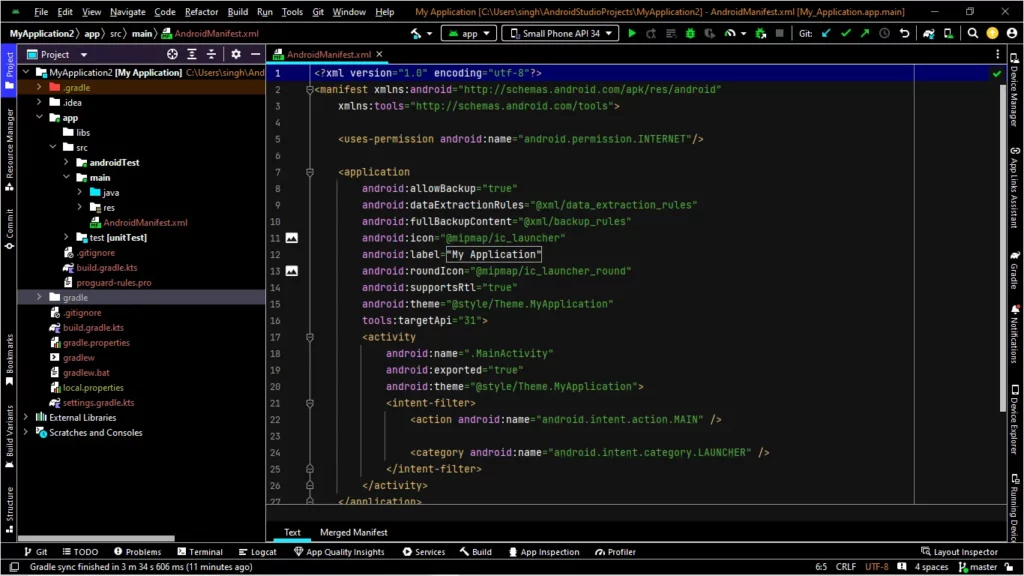
Task: Change CRLF line separator setting
Action: pyautogui.click(x=846, y=567)
